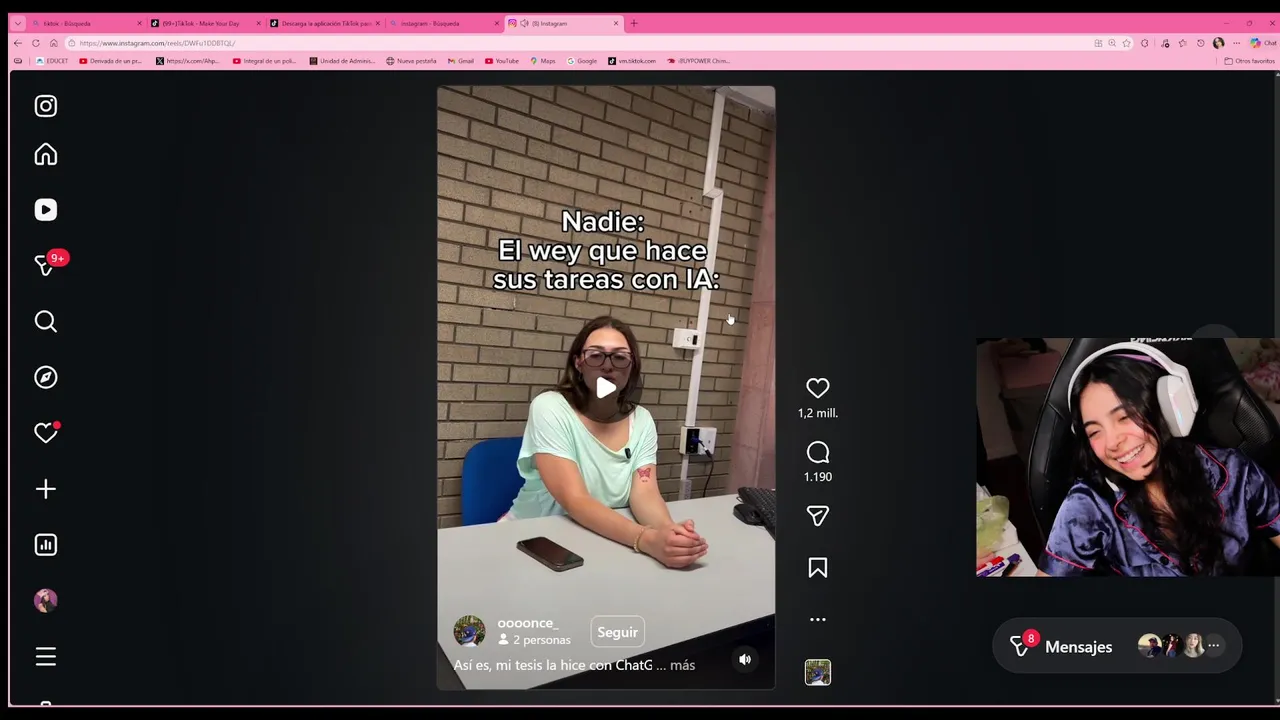Open the browser home page button
Viewport: 1280px width, 720px height.
(53, 43)
